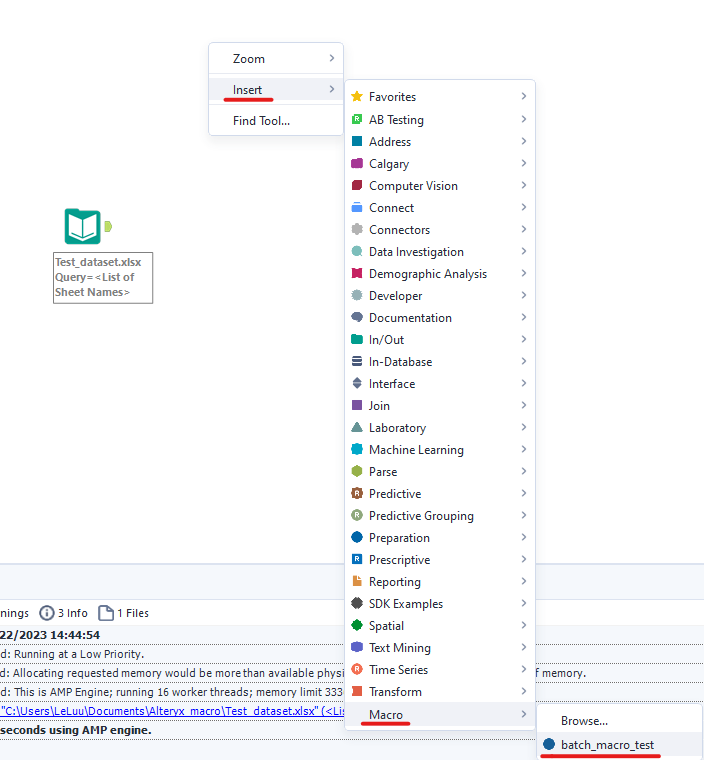
Task: Click the Favorites star icon
Action: point(357,96)
